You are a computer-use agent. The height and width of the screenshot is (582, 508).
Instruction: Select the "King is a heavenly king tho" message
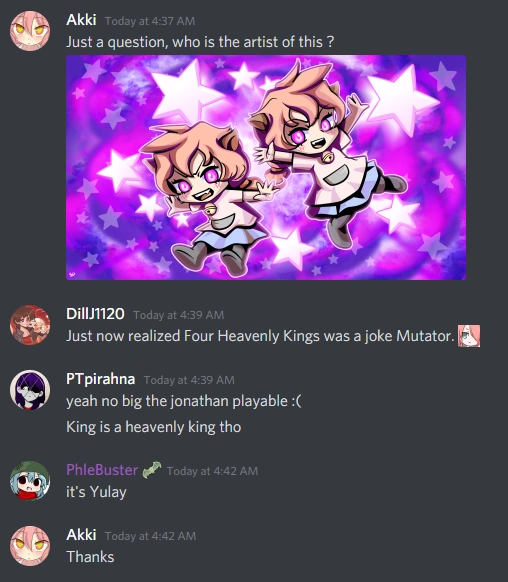[x=154, y=427]
